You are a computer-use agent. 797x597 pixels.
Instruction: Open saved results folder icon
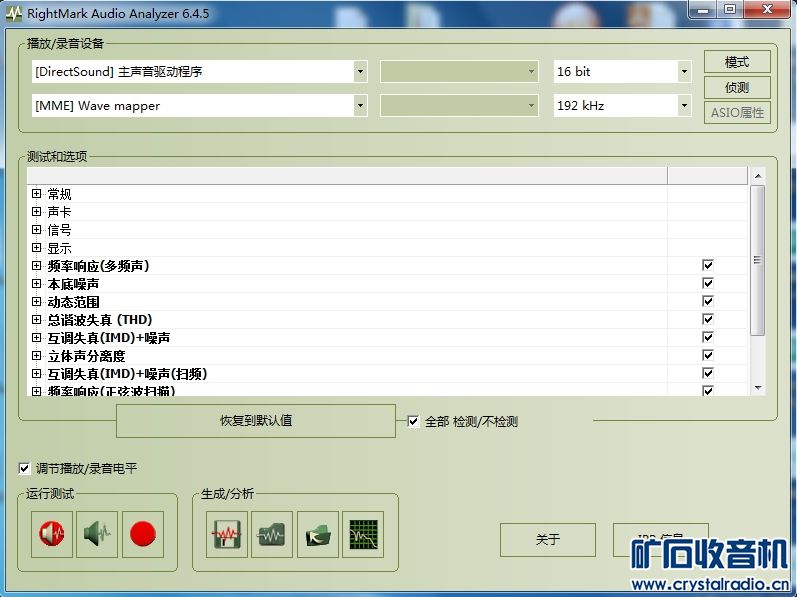(x=318, y=534)
